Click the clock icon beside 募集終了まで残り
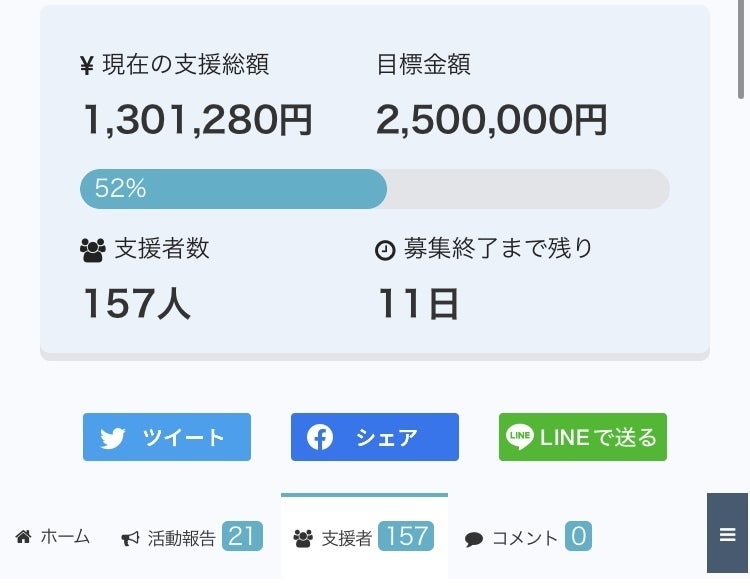The image size is (750, 586). coord(385,250)
